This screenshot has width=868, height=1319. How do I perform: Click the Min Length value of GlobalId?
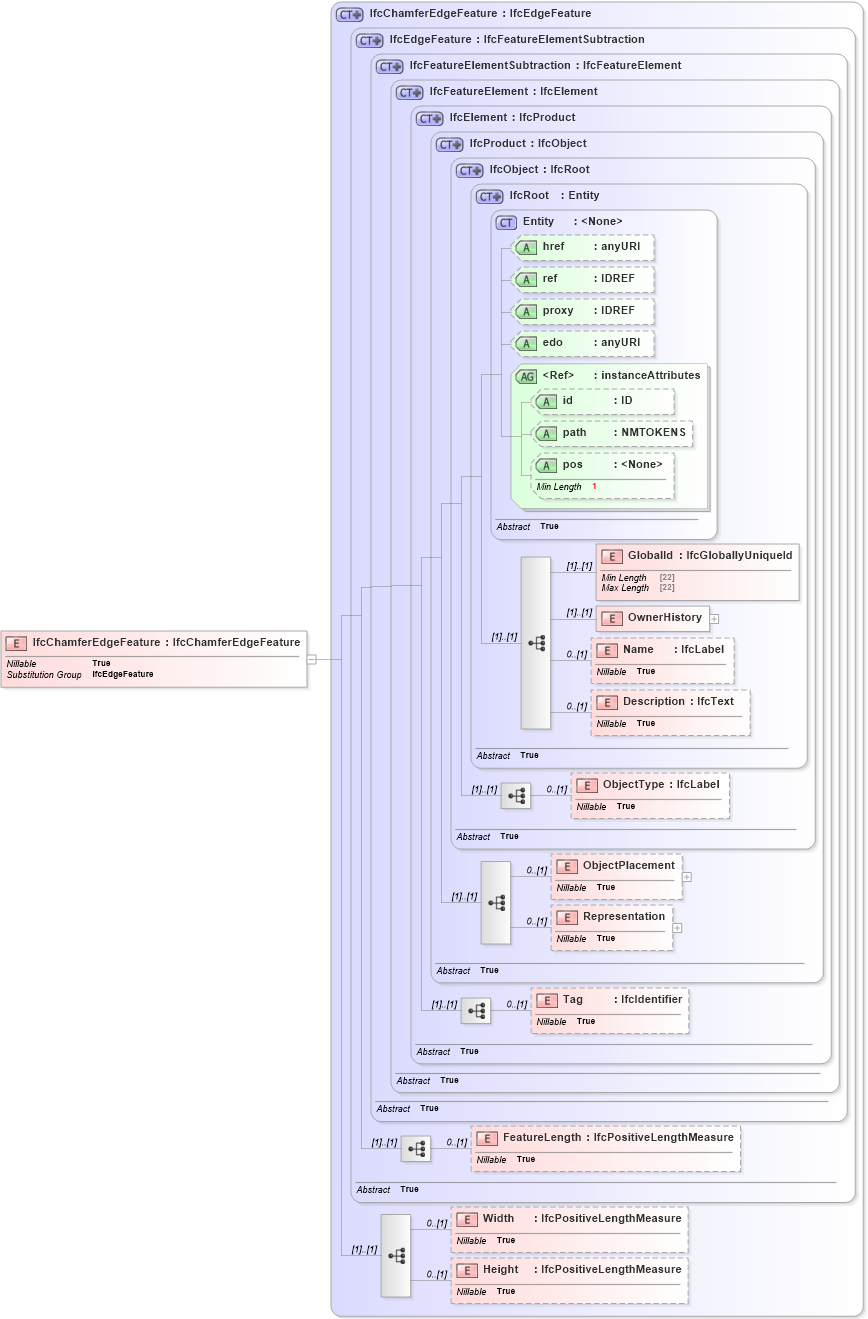point(665,578)
